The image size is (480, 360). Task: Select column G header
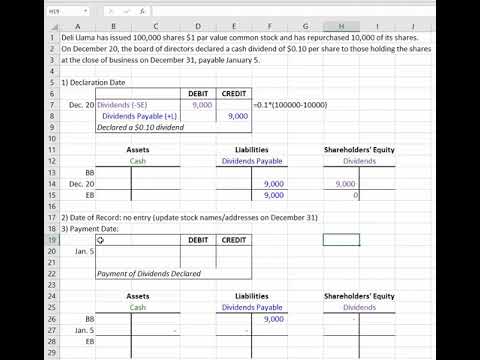click(305, 26)
